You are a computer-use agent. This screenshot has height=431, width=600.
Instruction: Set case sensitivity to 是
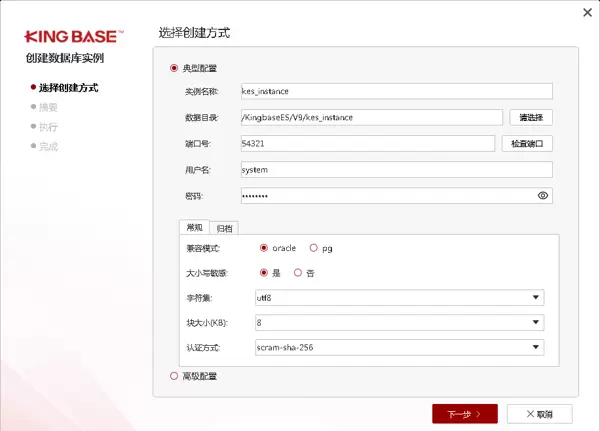[x=264, y=272]
